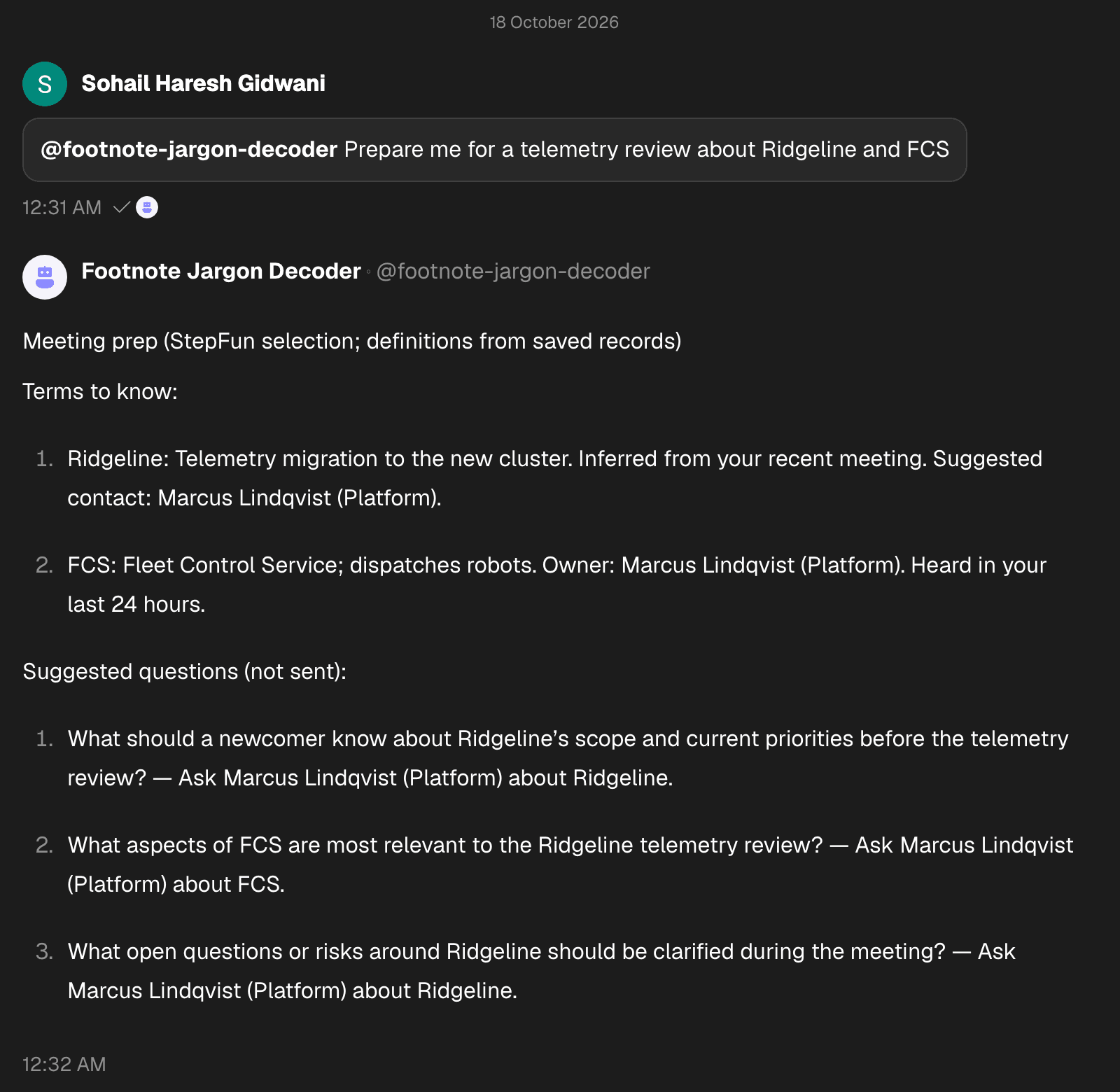
Task: Select the 'Meeting prep (StepFun selection' line
Action: 352,341
